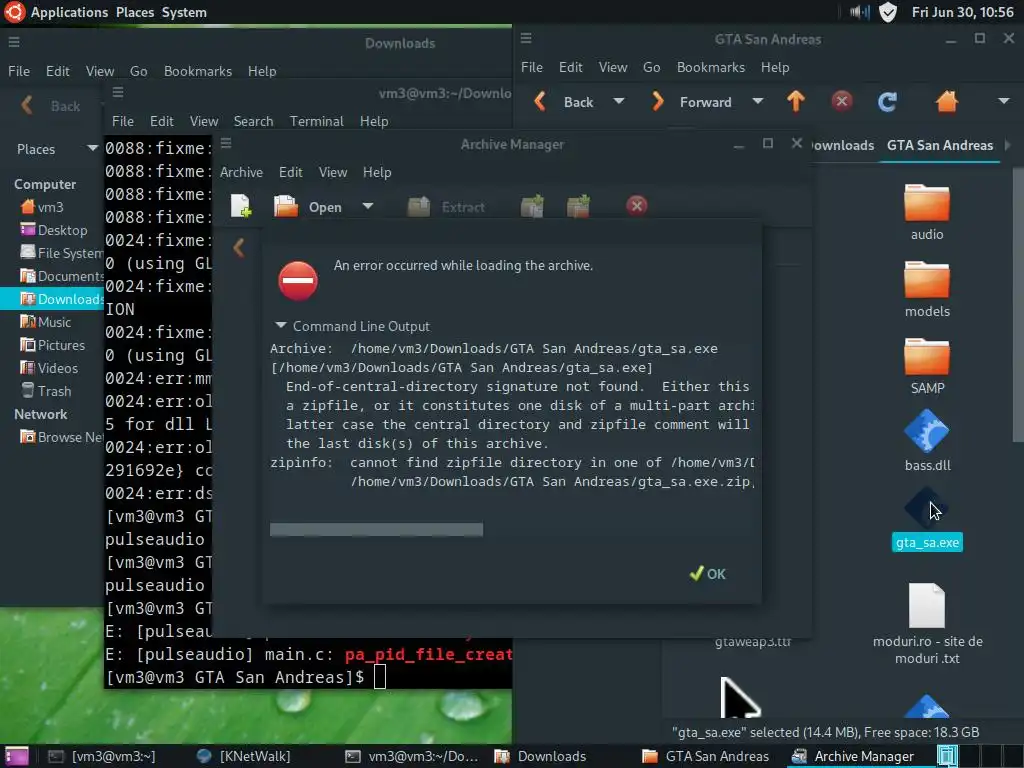Confirm the error dialog with OK
1024x768 pixels.
tap(708, 573)
